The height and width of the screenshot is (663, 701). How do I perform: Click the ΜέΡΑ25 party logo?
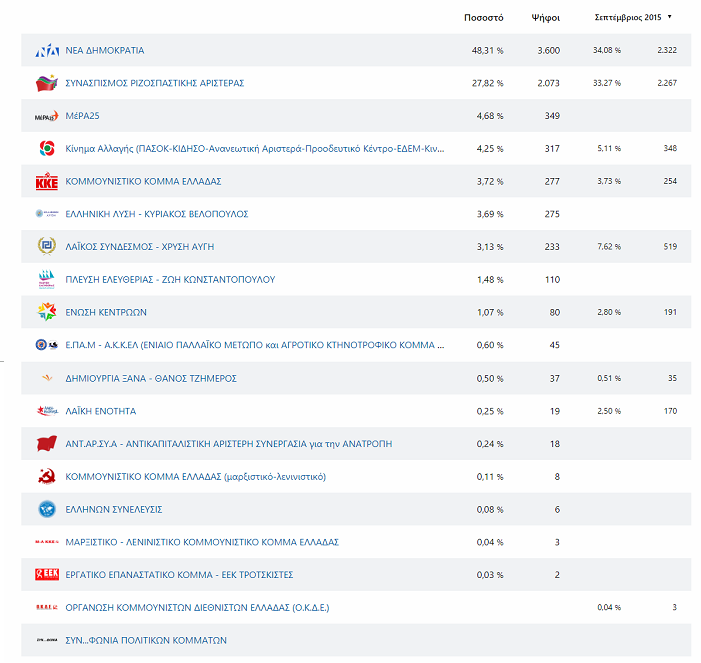[x=47, y=116]
